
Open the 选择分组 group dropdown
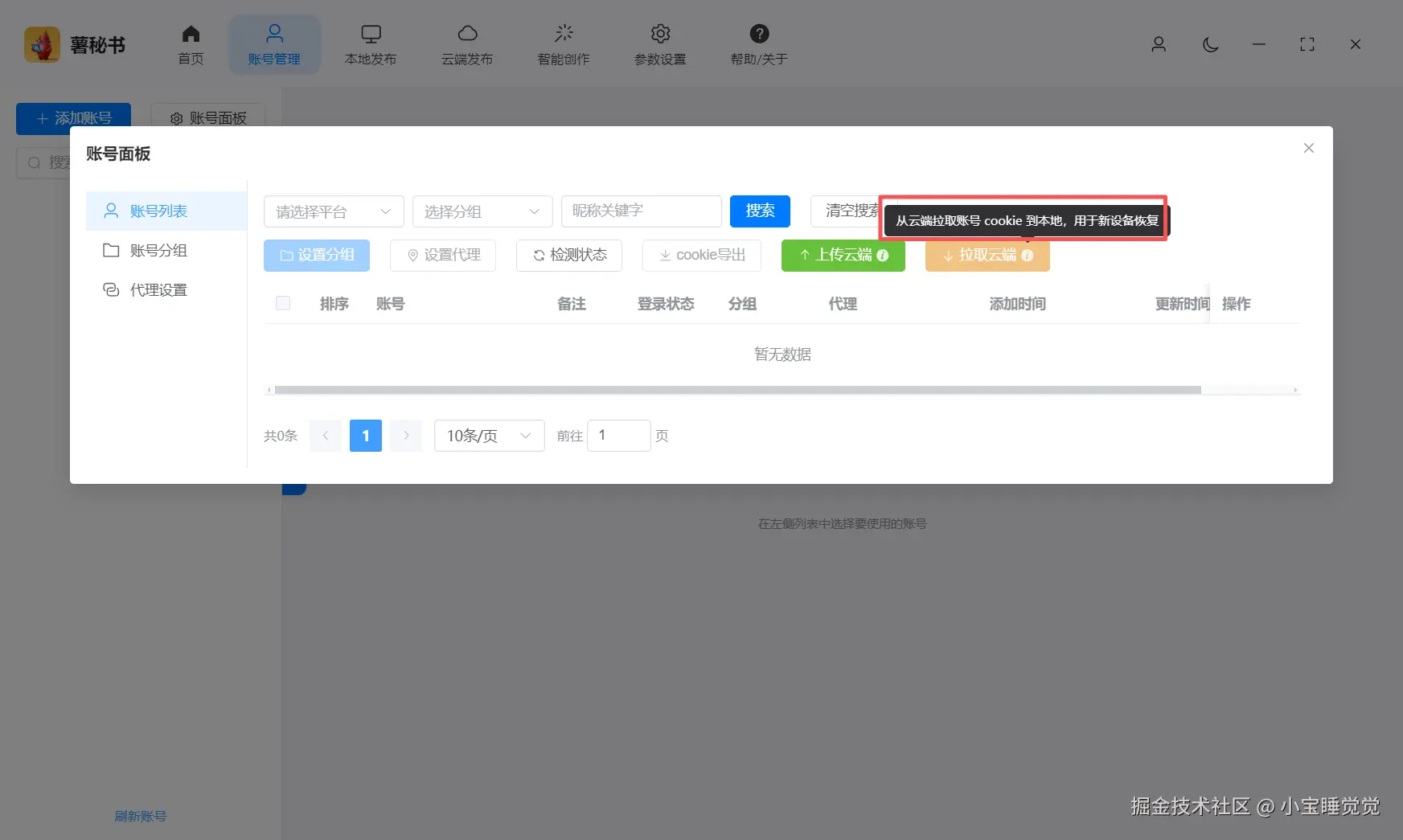482,211
